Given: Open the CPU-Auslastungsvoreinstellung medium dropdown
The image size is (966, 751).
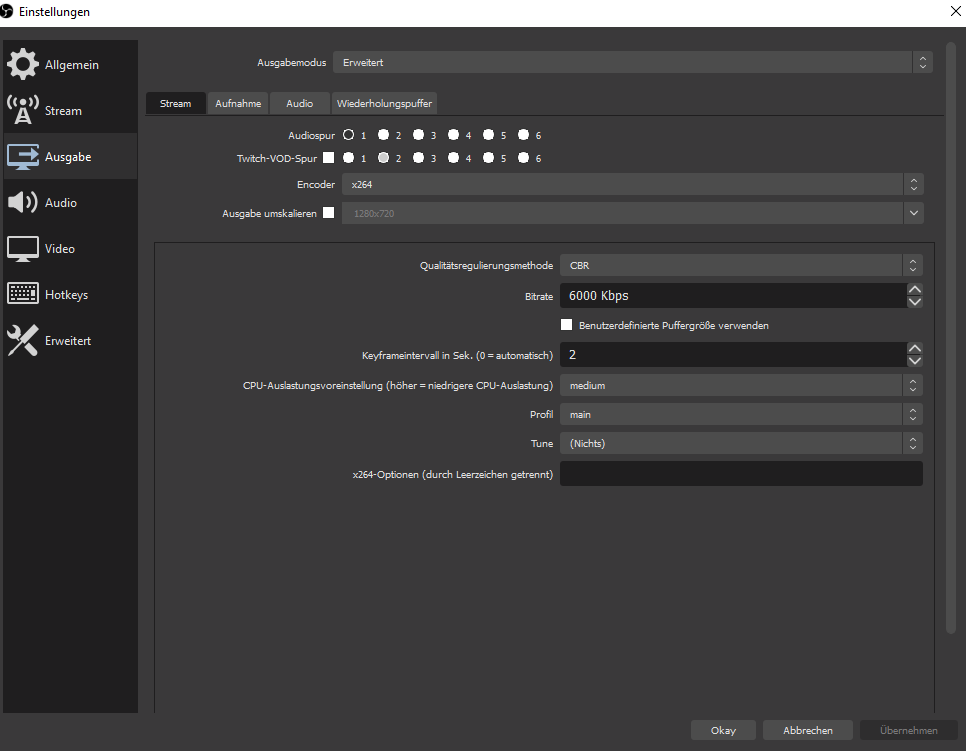Looking at the screenshot, I should [x=741, y=386].
